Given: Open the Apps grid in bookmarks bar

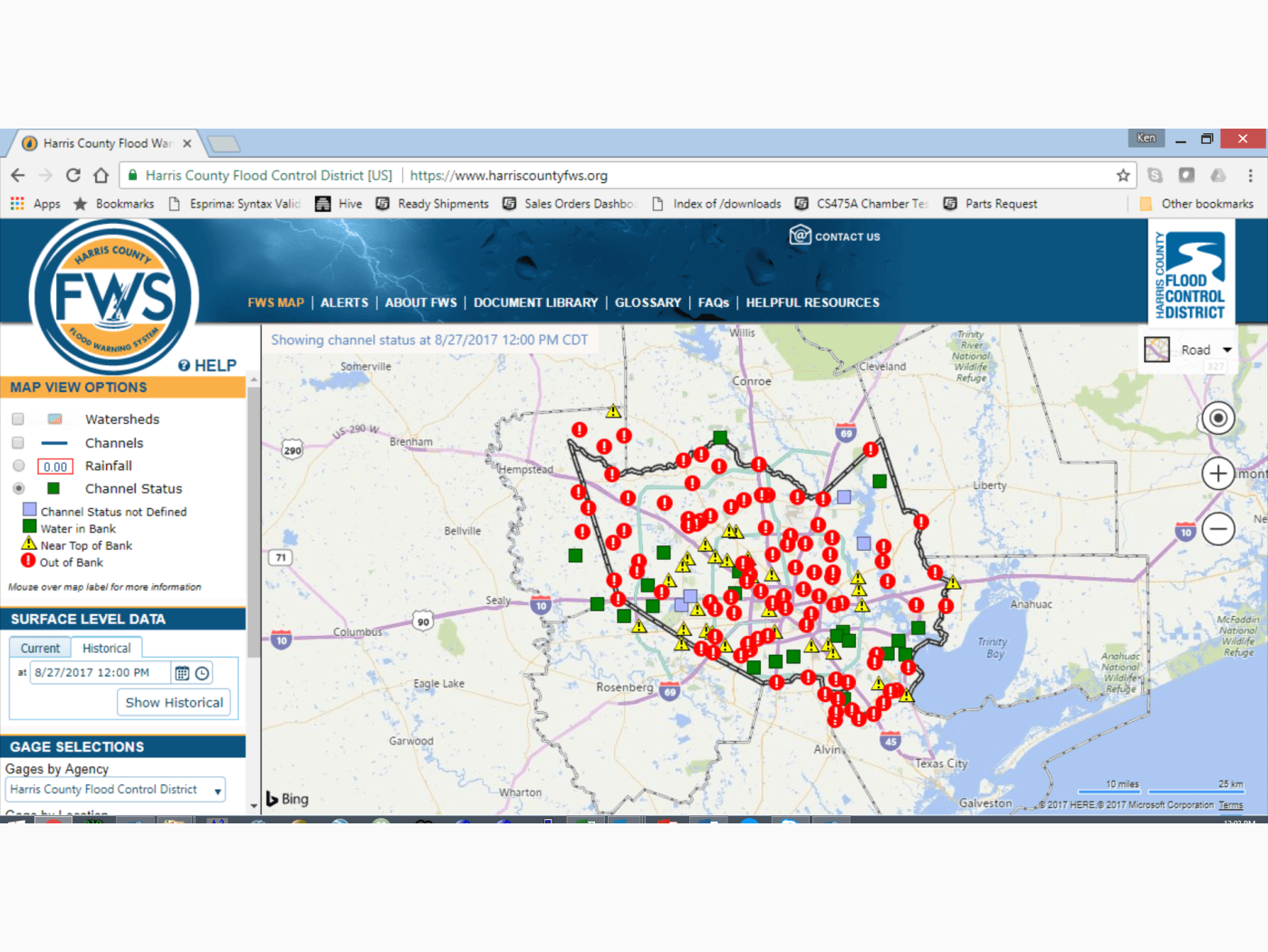Looking at the screenshot, I should pyautogui.click(x=17, y=204).
